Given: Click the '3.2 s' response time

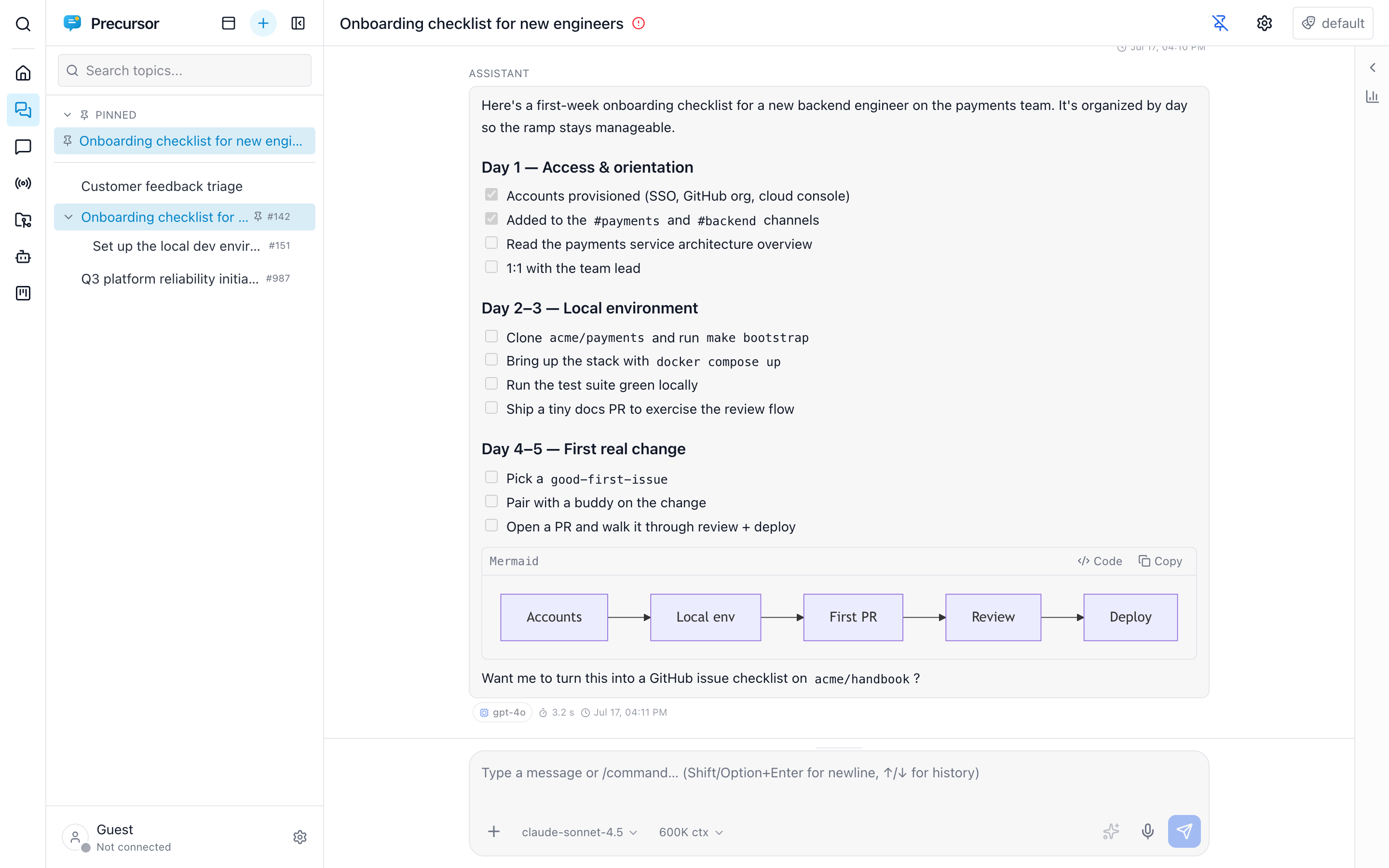Looking at the screenshot, I should (x=562, y=712).
